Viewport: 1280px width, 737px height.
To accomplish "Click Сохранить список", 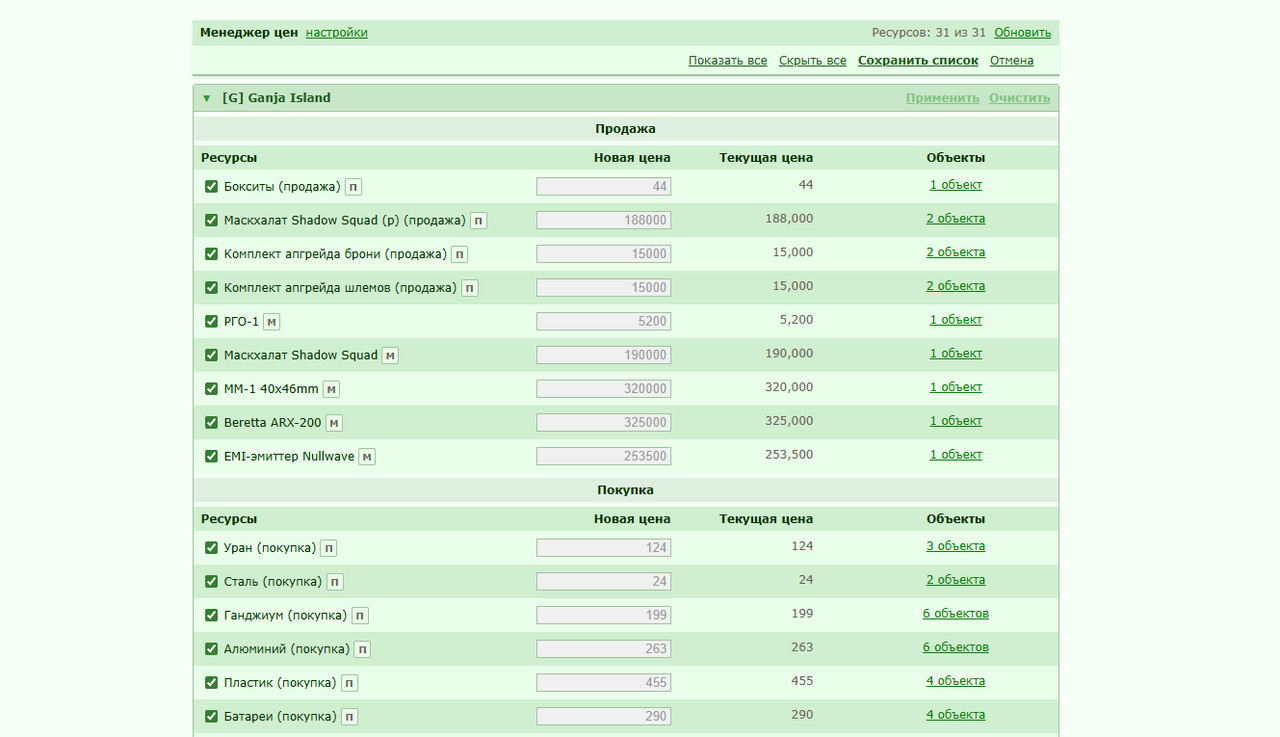I will tap(918, 61).
